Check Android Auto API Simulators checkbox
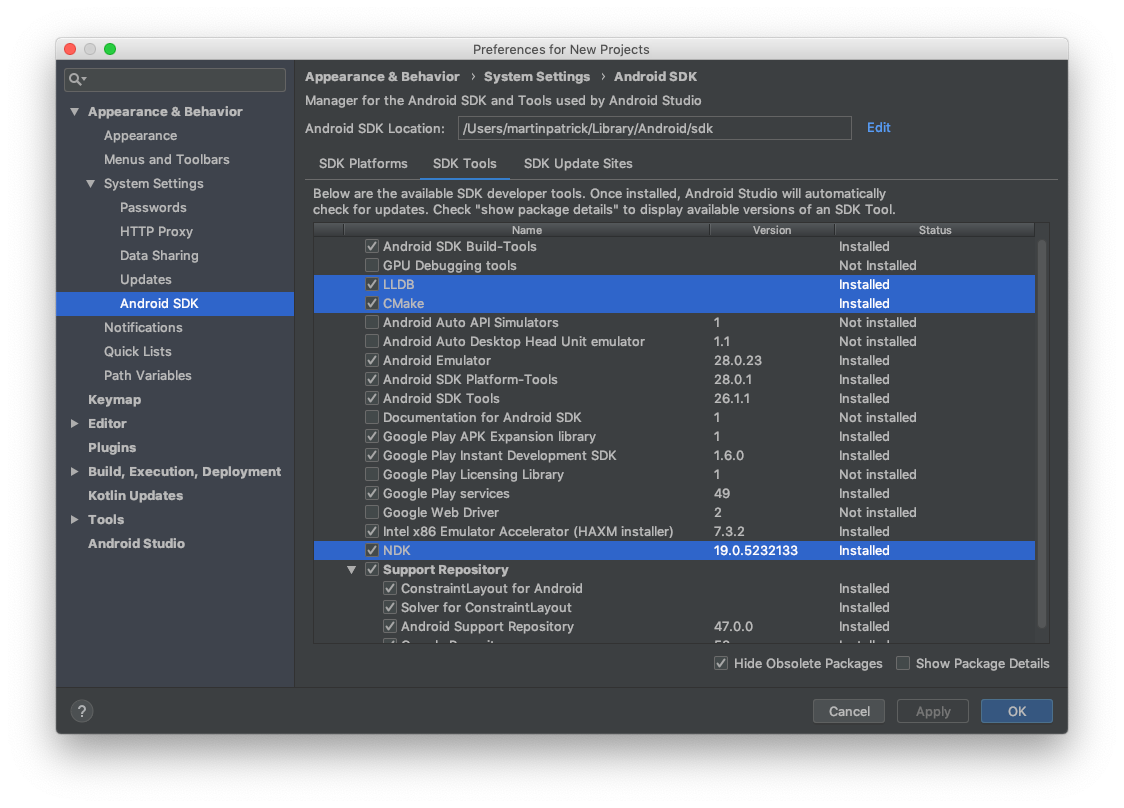 coord(371,322)
